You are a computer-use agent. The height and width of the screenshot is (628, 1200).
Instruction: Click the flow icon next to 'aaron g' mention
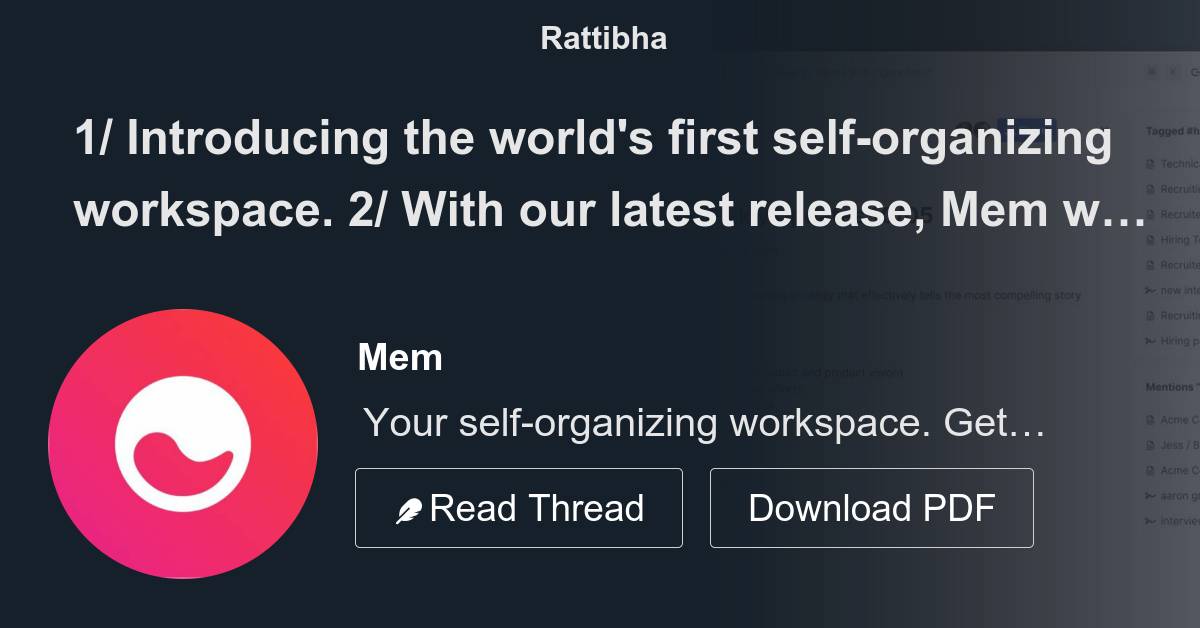coord(1148,494)
